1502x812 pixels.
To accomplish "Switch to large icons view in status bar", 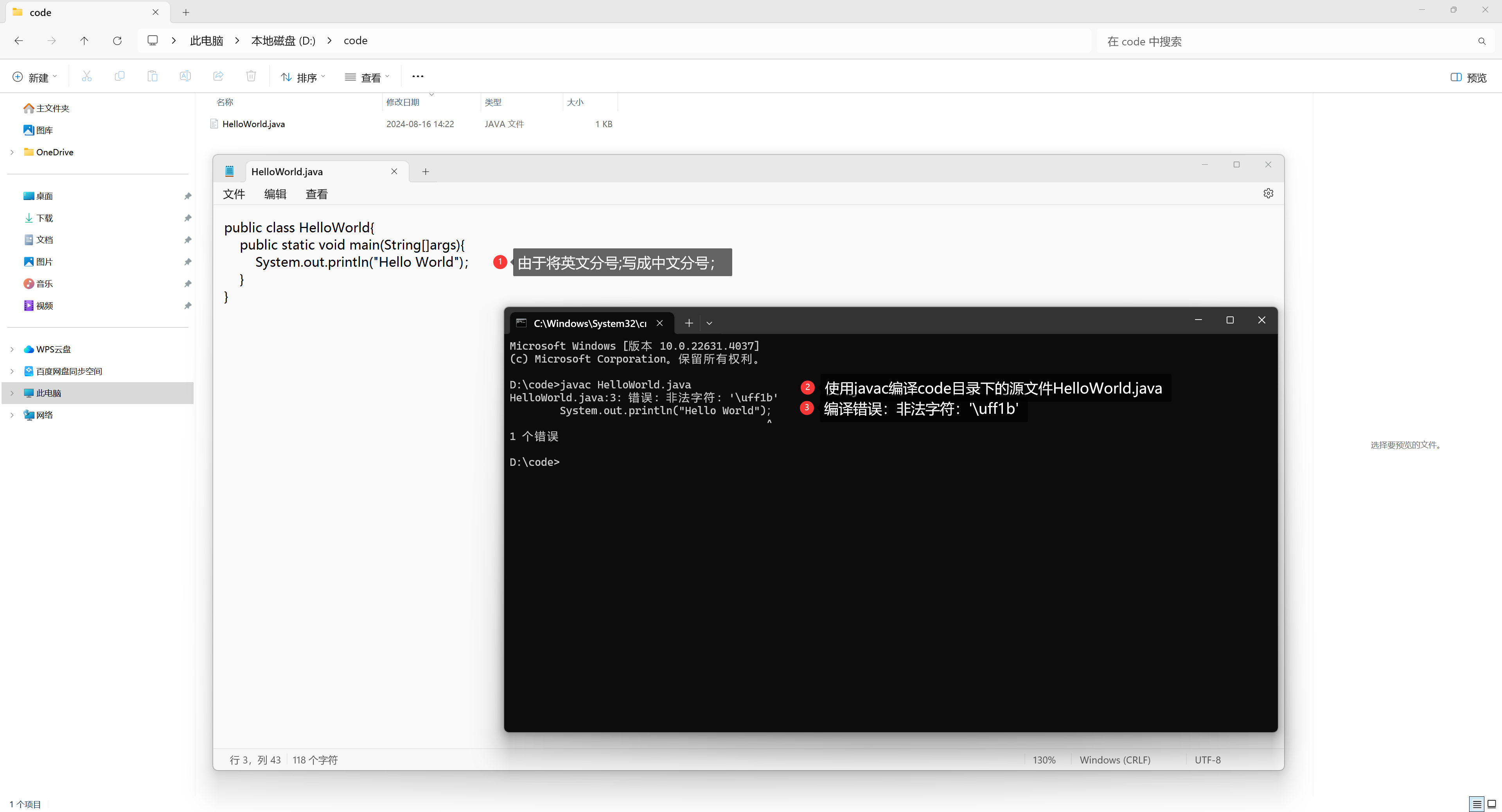I will [x=1491, y=804].
